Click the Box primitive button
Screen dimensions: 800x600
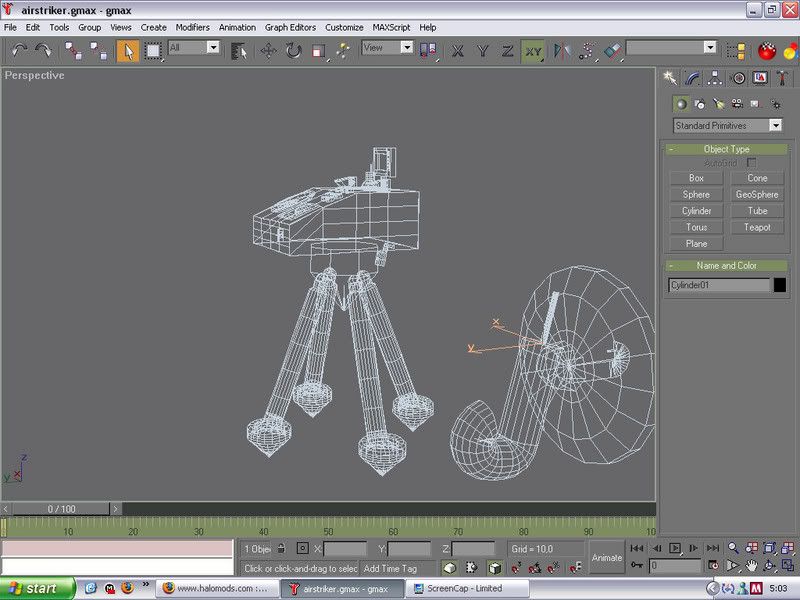pos(696,178)
